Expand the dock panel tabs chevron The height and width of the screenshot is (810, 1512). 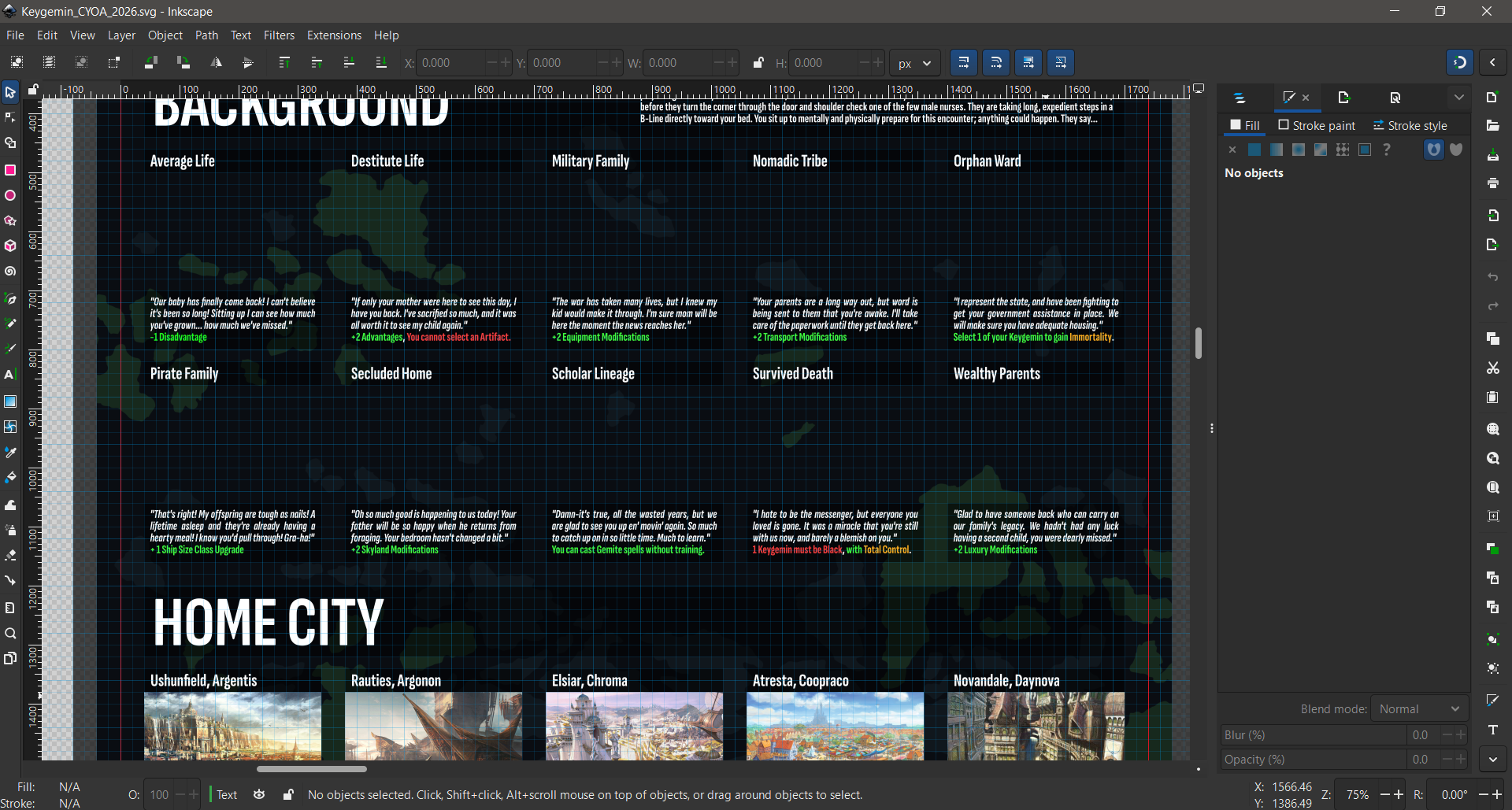[1458, 98]
